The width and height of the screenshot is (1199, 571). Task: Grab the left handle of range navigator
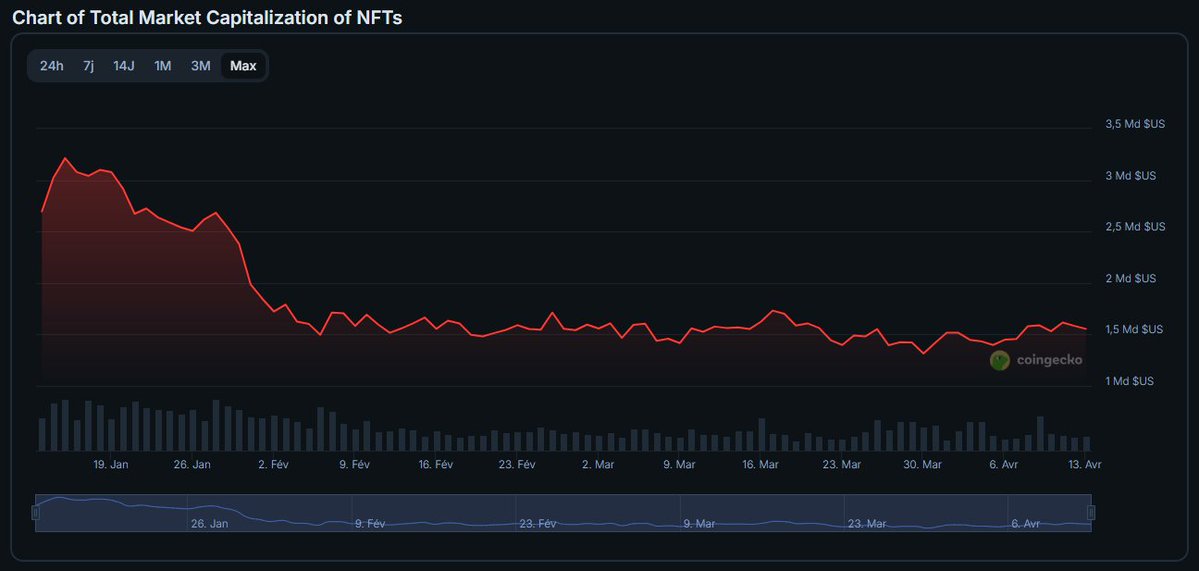[x=35, y=512]
